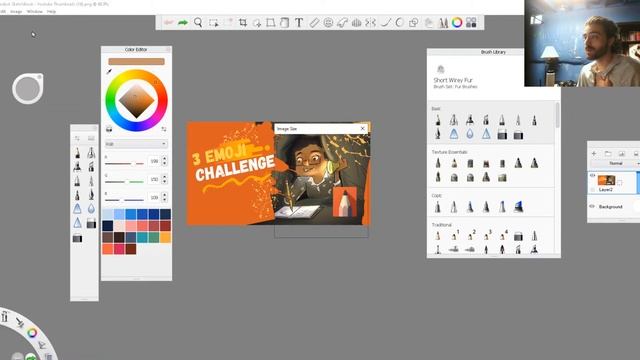Pick the eyedropper in the Color Editor
This screenshot has height=360, width=640.
[109, 71]
